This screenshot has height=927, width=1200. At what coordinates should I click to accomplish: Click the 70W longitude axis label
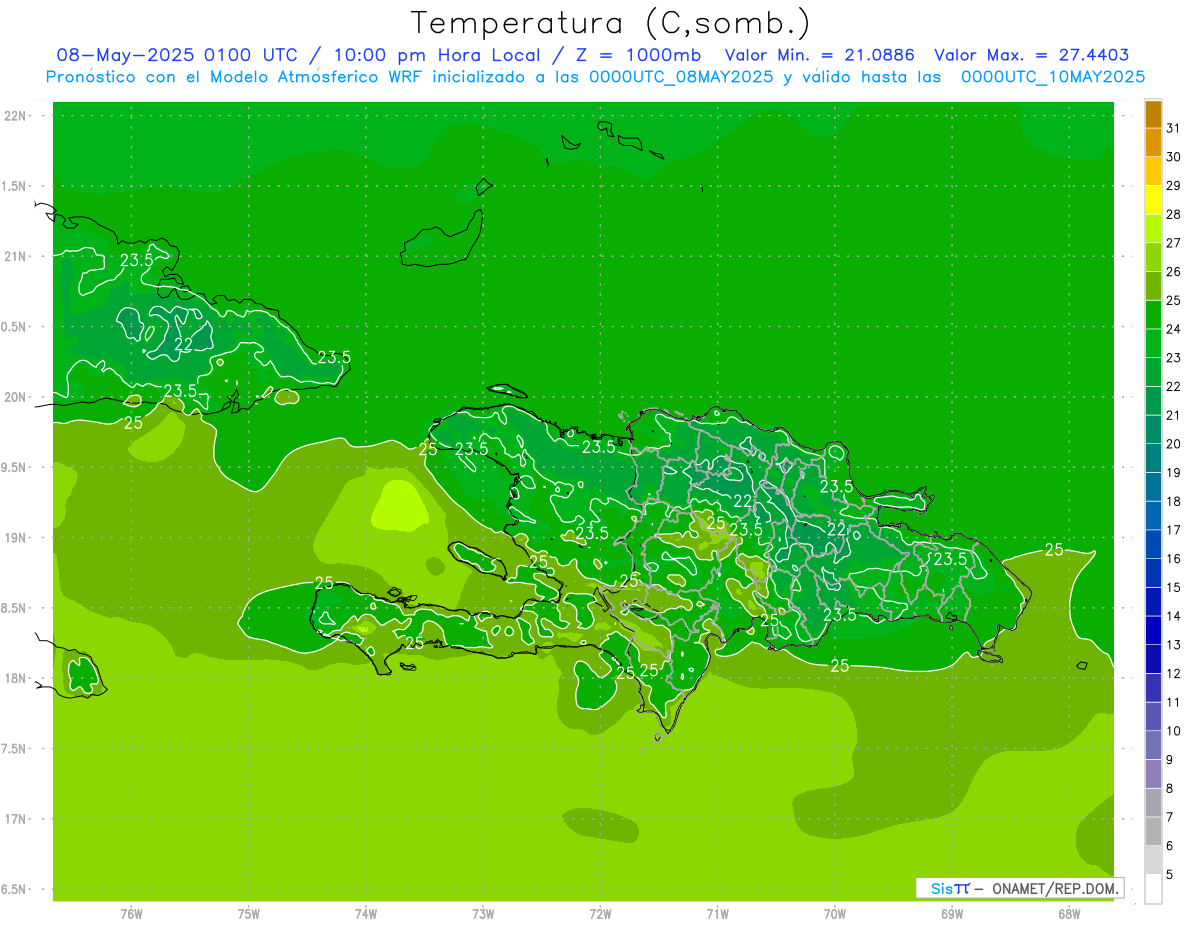(835, 914)
